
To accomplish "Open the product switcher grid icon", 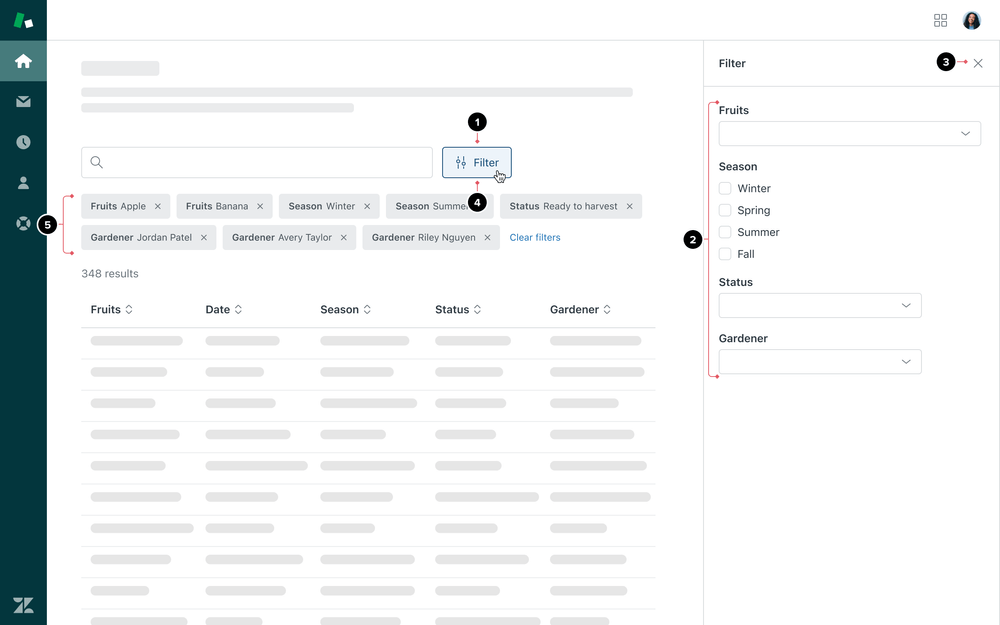I will pyautogui.click(x=940, y=19).
